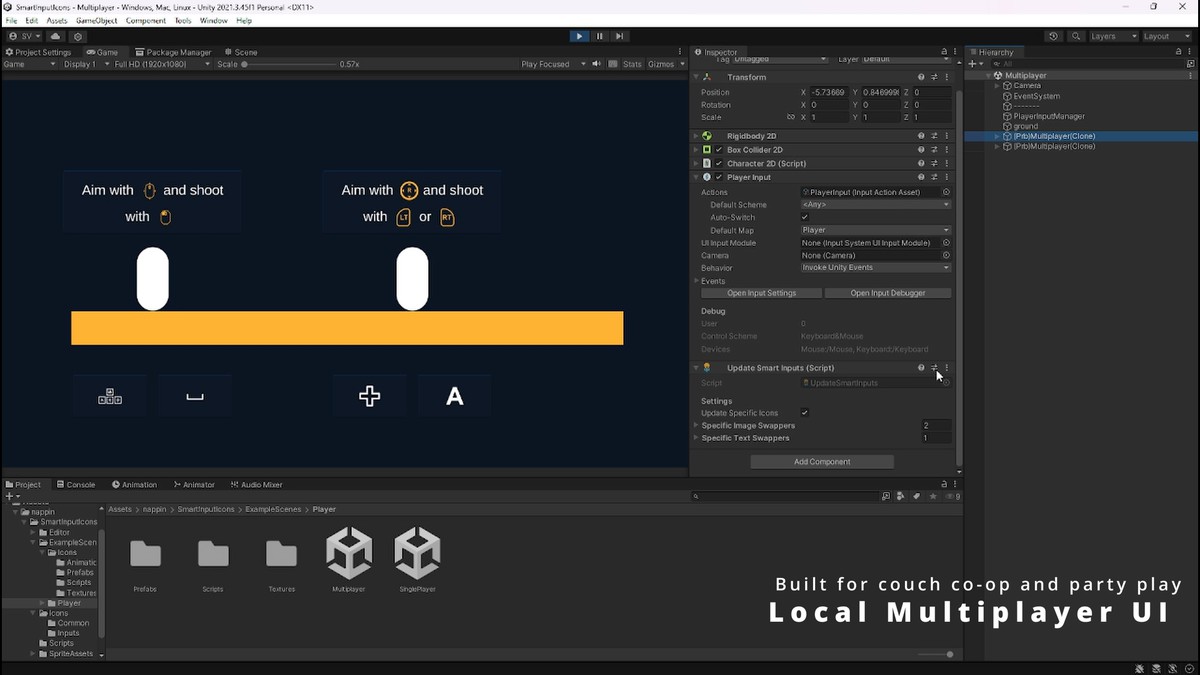Switch to the Console tab

[x=77, y=484]
